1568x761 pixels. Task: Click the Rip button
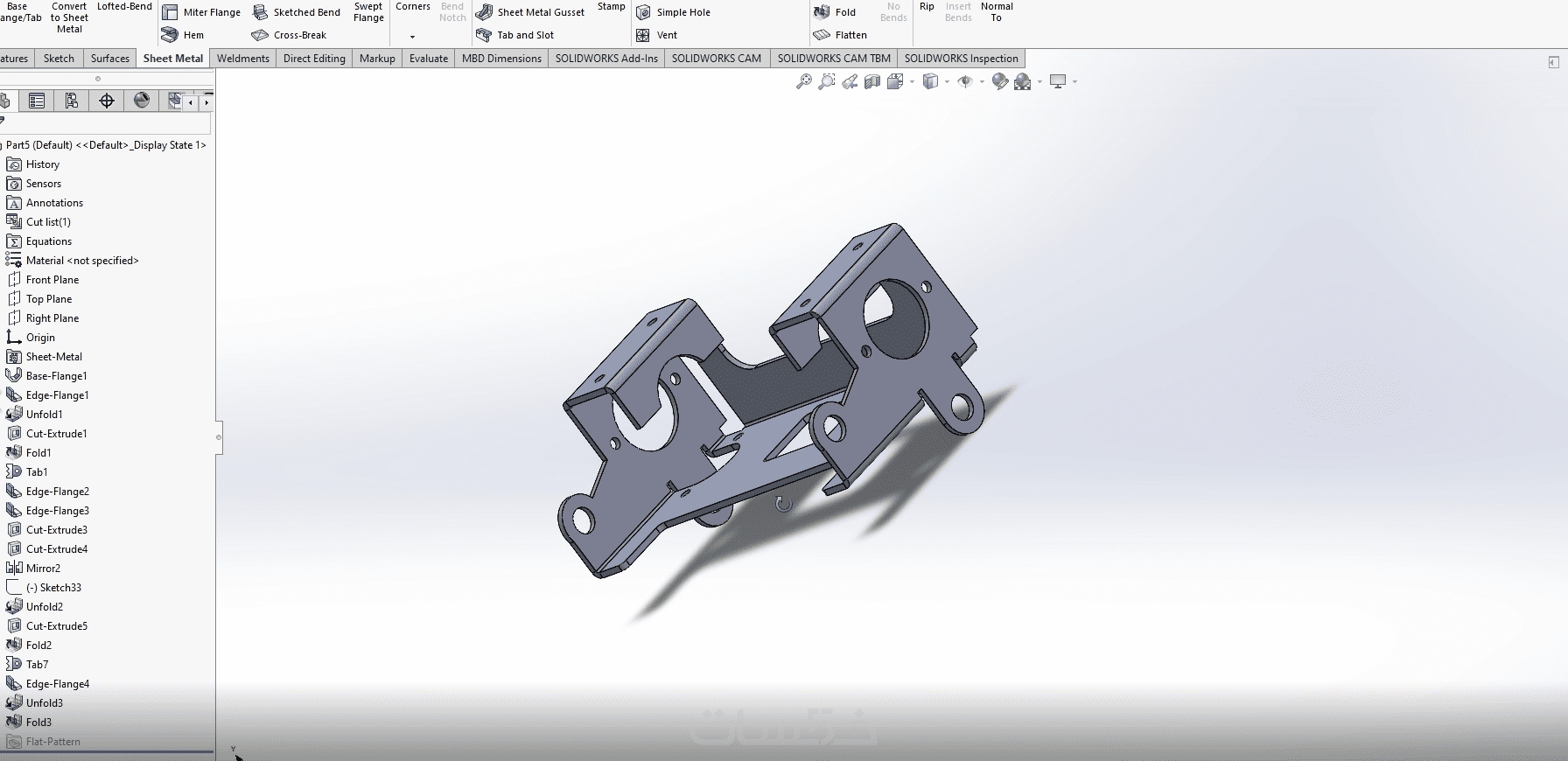tap(927, 7)
